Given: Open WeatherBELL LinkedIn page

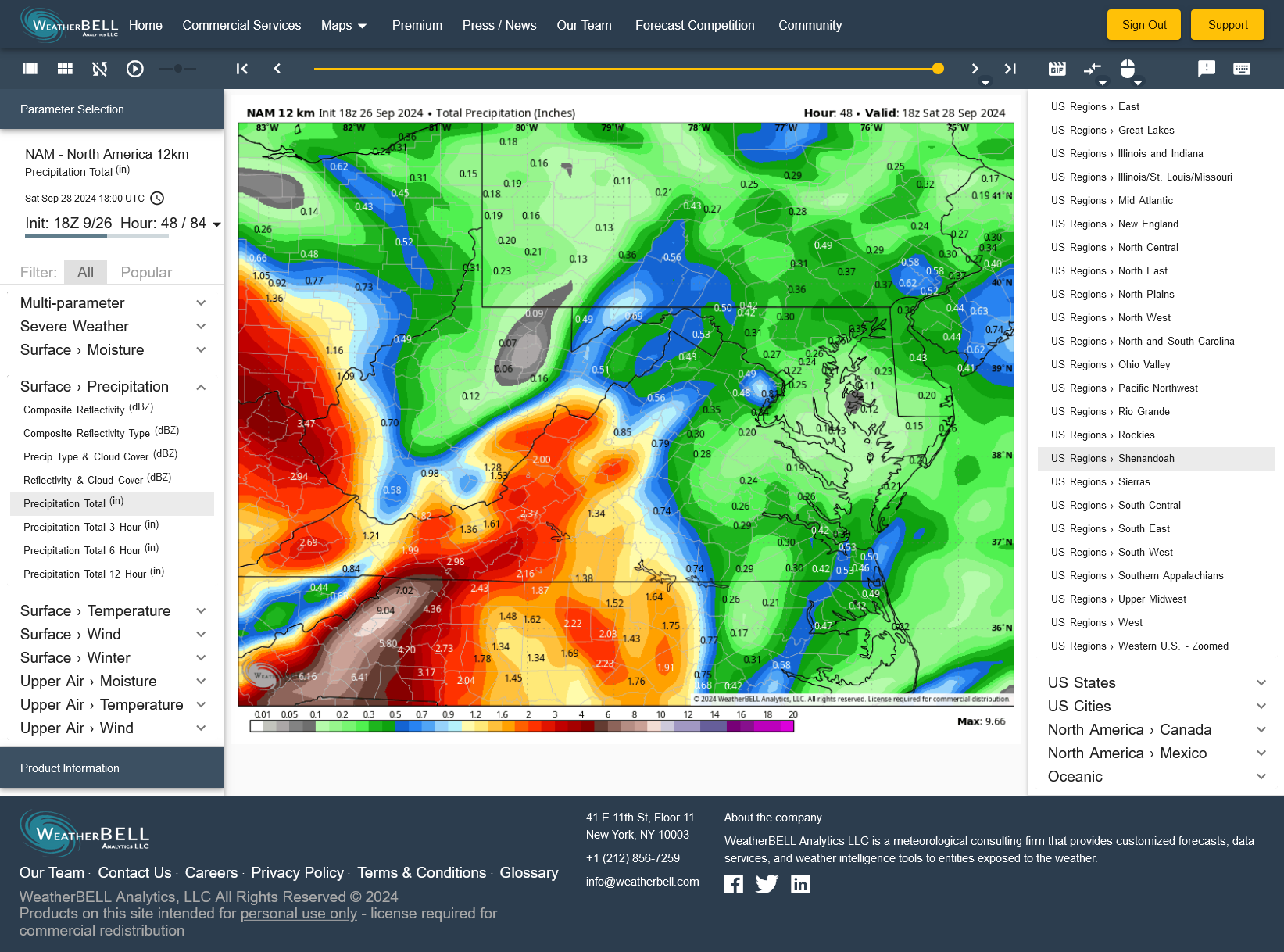Looking at the screenshot, I should click(800, 884).
